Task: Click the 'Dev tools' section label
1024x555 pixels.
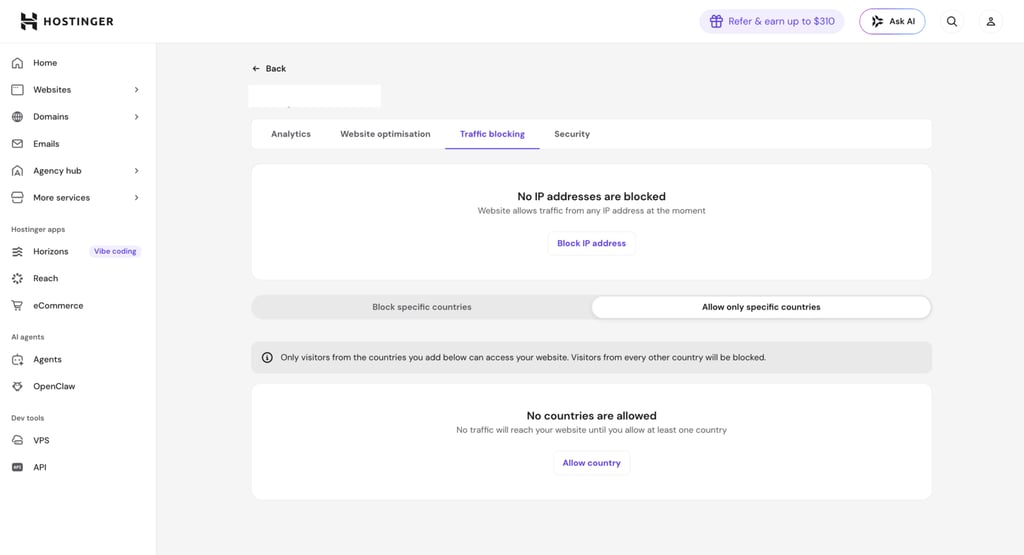Action: [x=27, y=418]
